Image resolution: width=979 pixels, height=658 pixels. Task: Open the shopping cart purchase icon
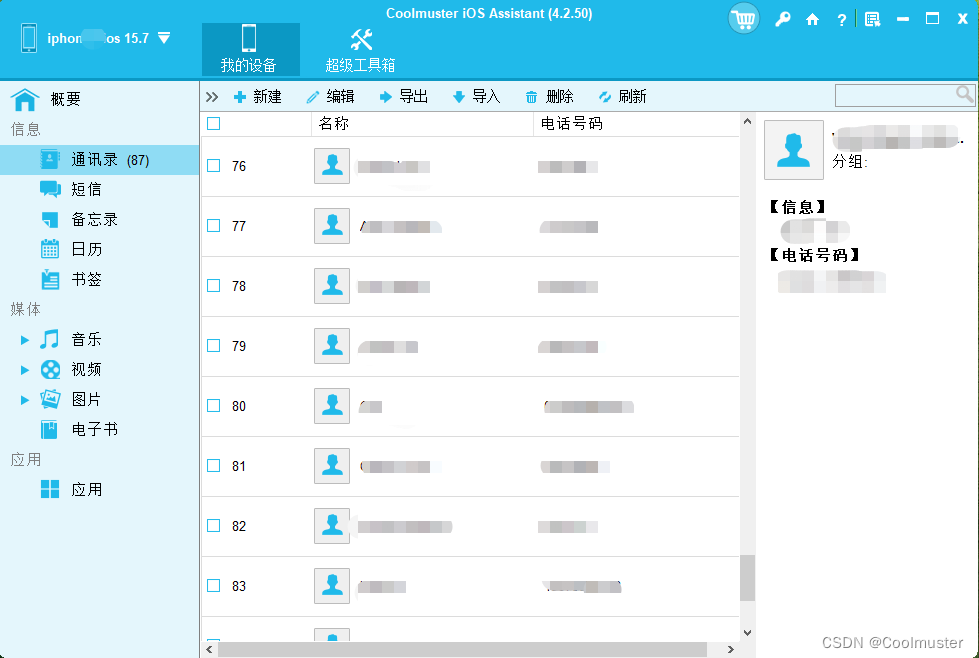click(744, 19)
